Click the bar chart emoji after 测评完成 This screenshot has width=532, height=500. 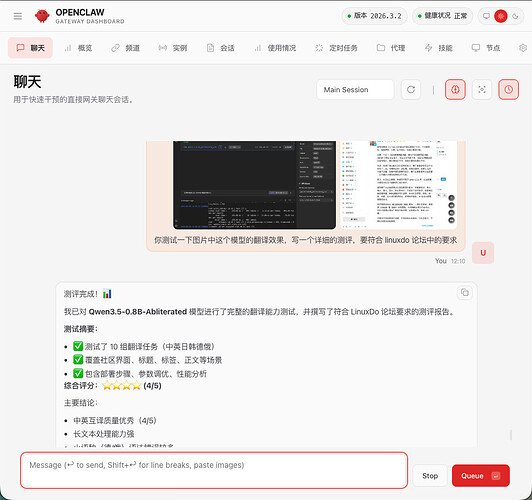[x=107, y=294]
